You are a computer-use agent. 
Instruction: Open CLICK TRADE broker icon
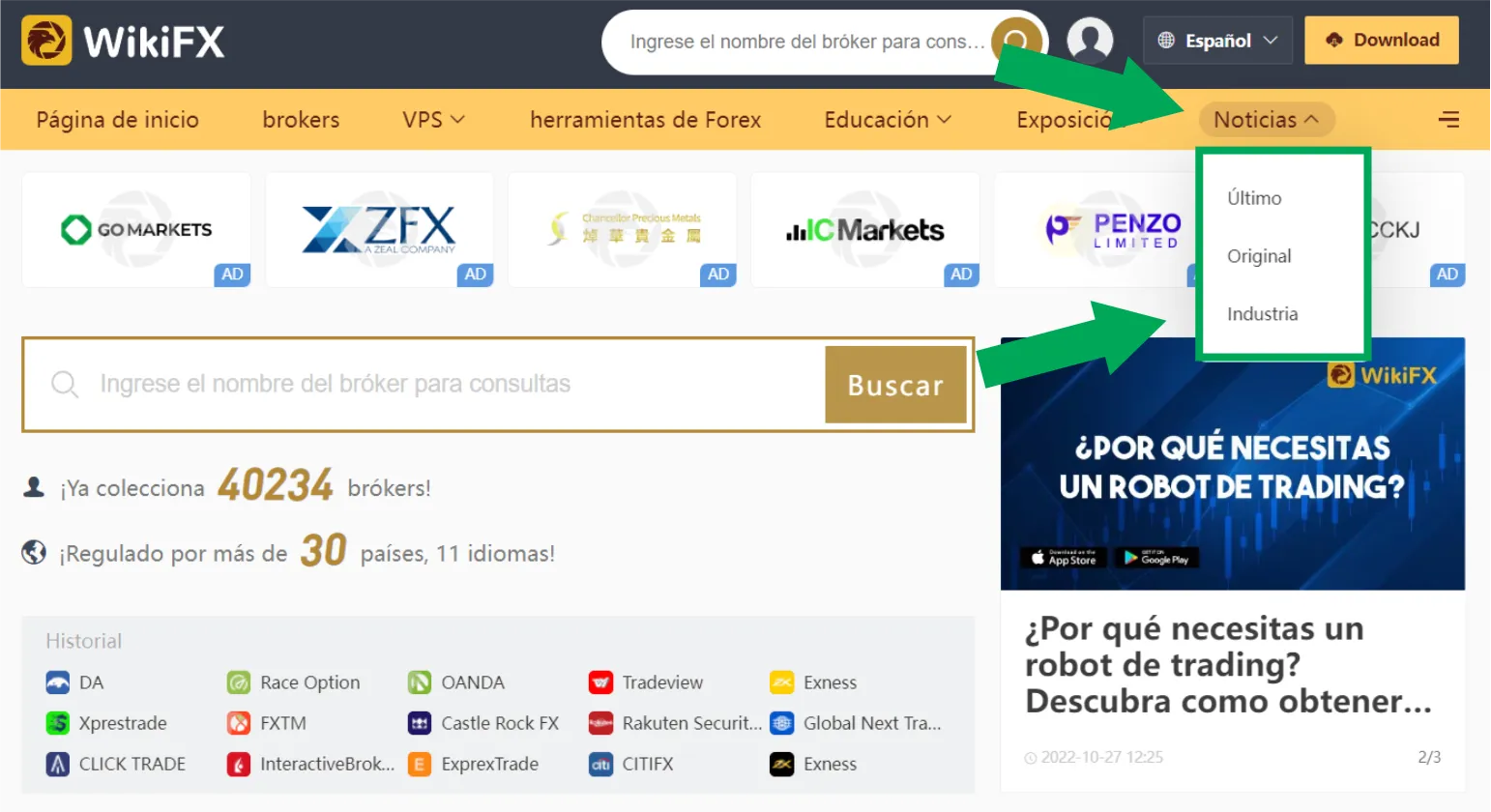[x=58, y=764]
